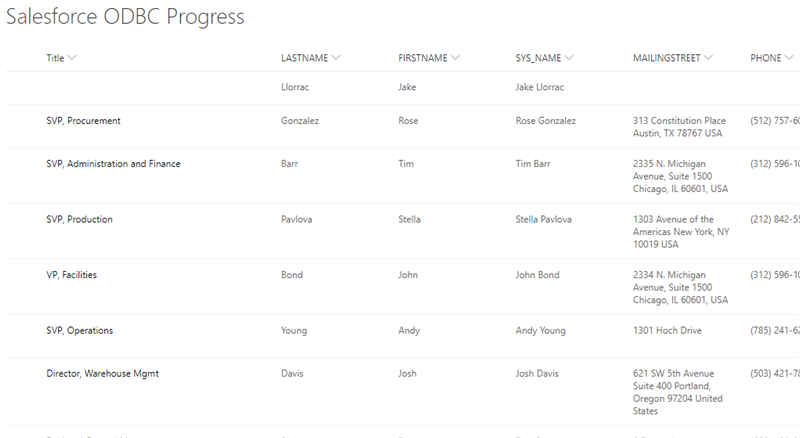
Task: Click the Salesforce ODBC Progress list heading
Action: tap(125, 17)
